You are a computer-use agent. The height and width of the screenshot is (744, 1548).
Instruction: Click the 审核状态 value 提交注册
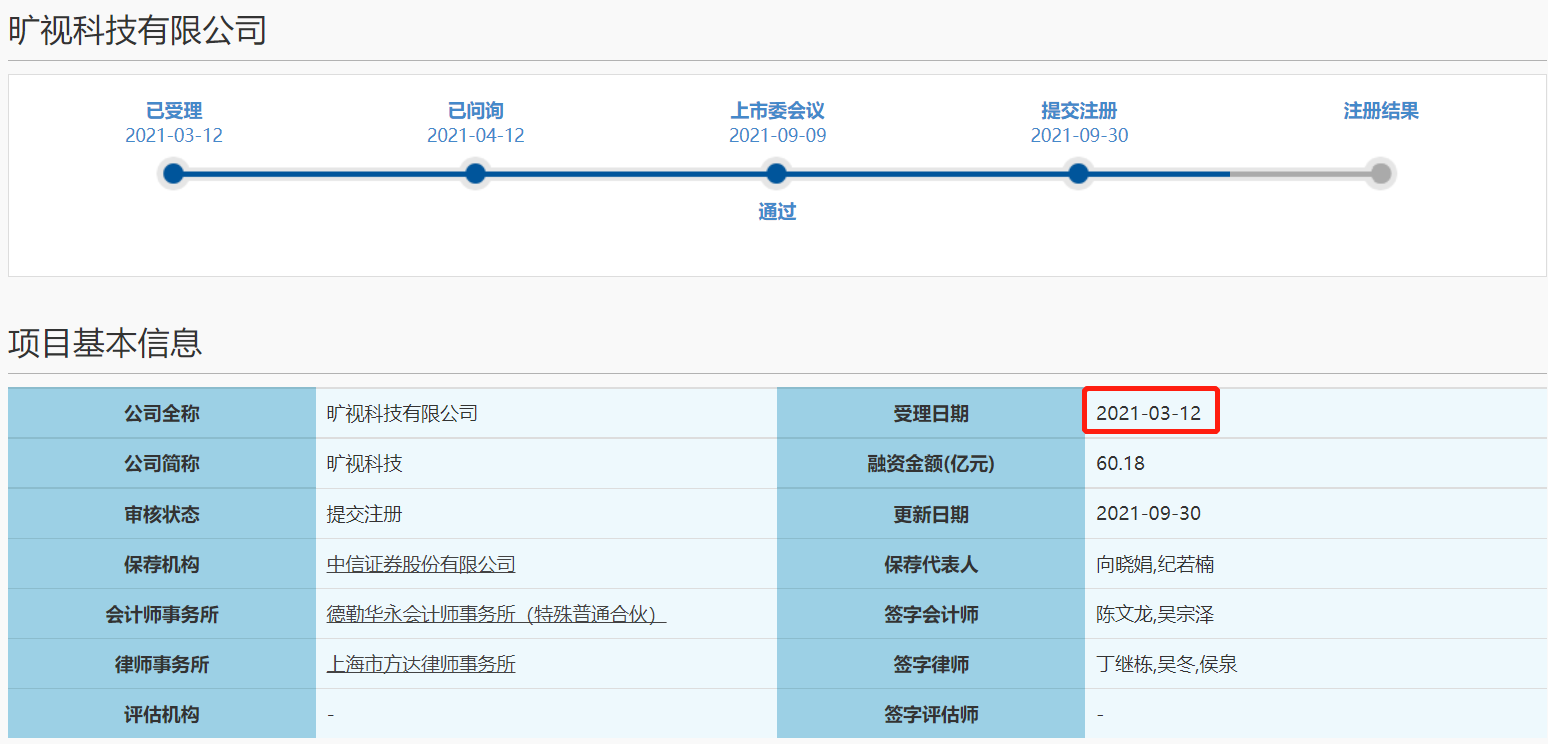pos(365,515)
